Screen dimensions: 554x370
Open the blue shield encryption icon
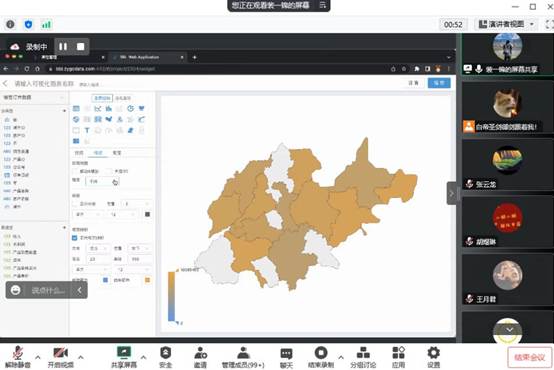[x=28, y=24]
